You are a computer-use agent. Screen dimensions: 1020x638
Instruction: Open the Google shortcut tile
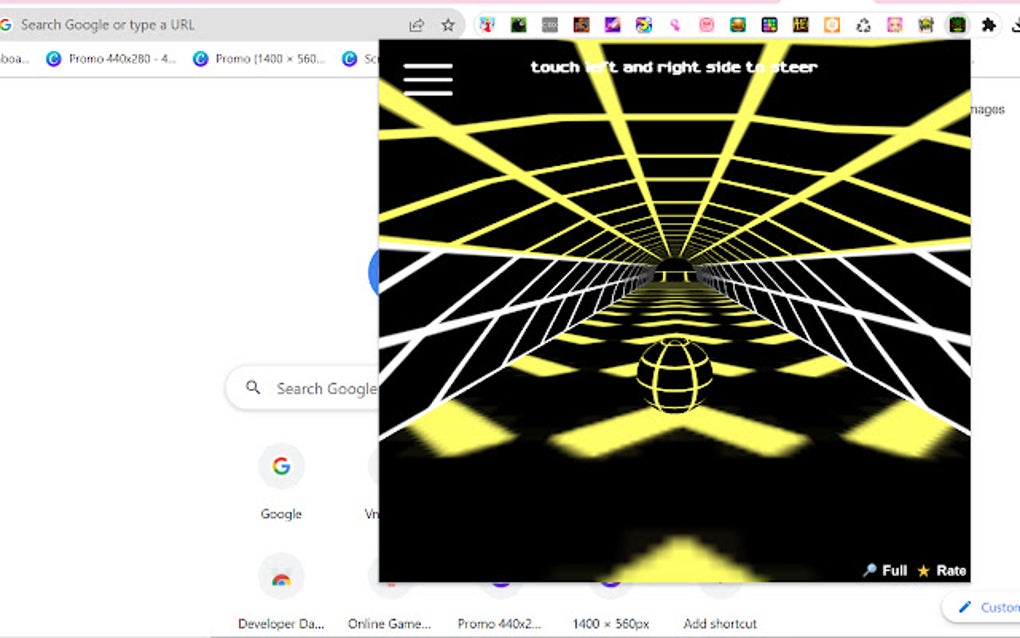tap(281, 482)
